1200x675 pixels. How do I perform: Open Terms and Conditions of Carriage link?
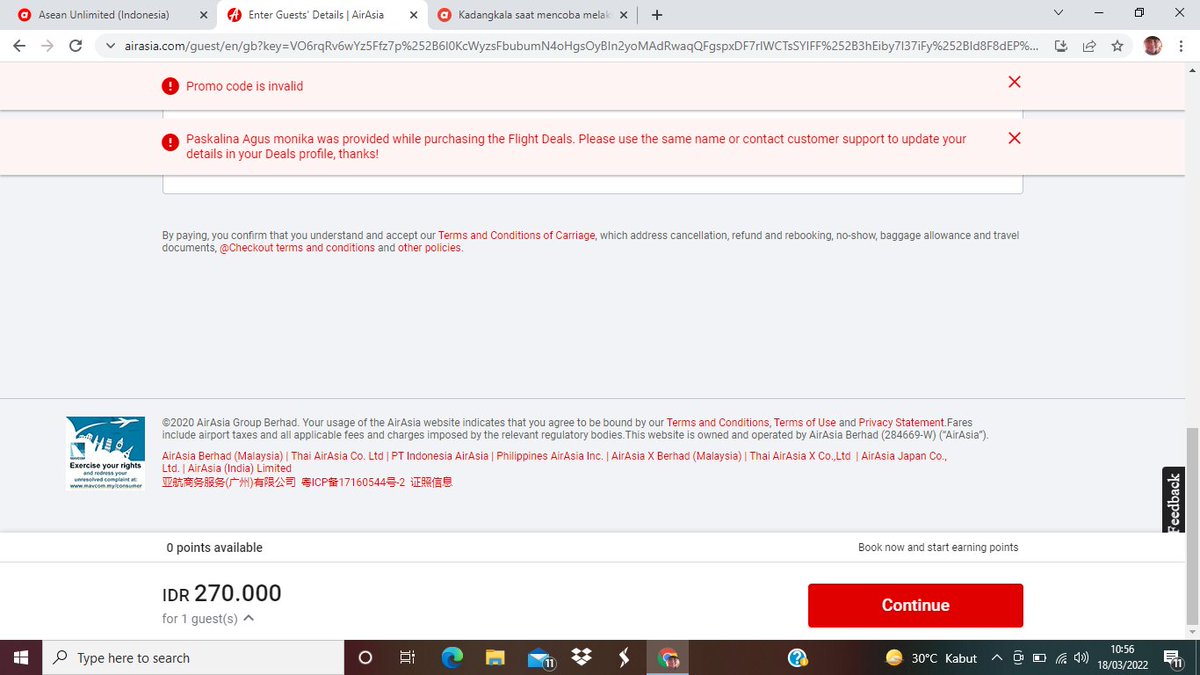click(x=517, y=235)
